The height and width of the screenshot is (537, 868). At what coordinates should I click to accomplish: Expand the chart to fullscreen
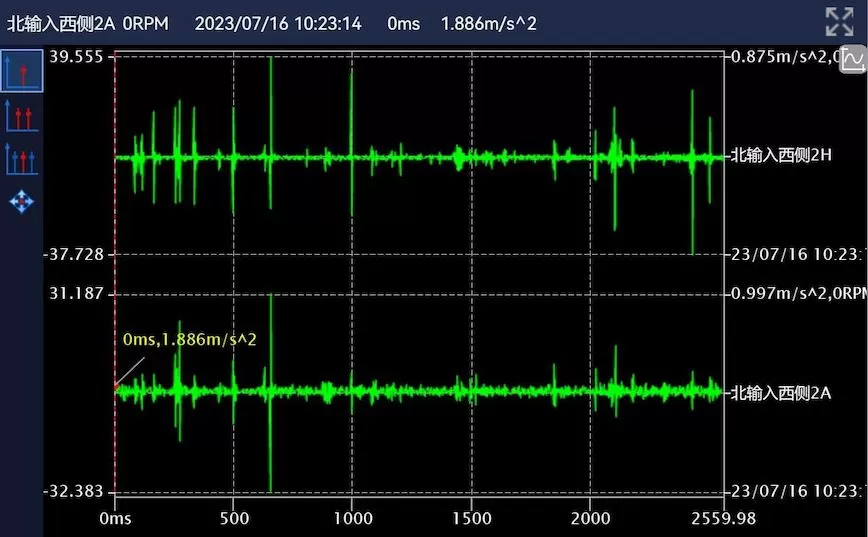pos(838,21)
